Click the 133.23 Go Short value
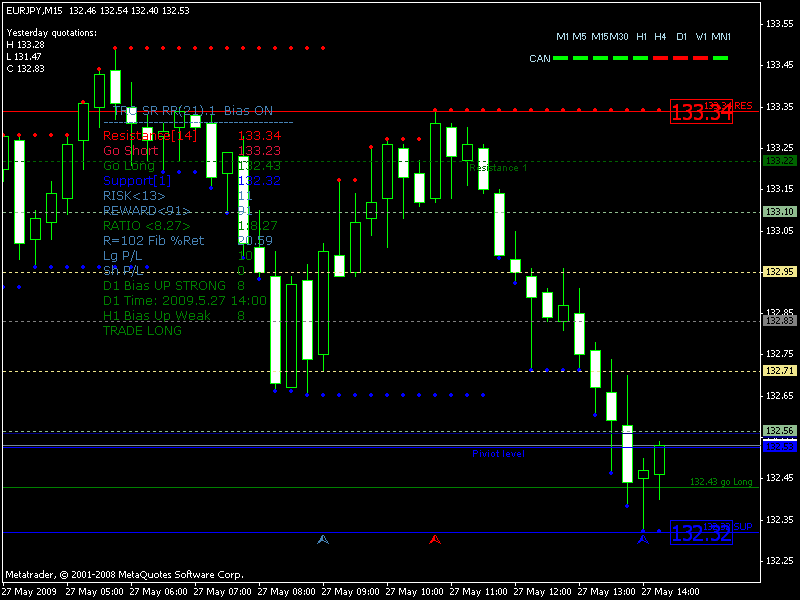Viewport: 800px width, 600px height. point(260,151)
